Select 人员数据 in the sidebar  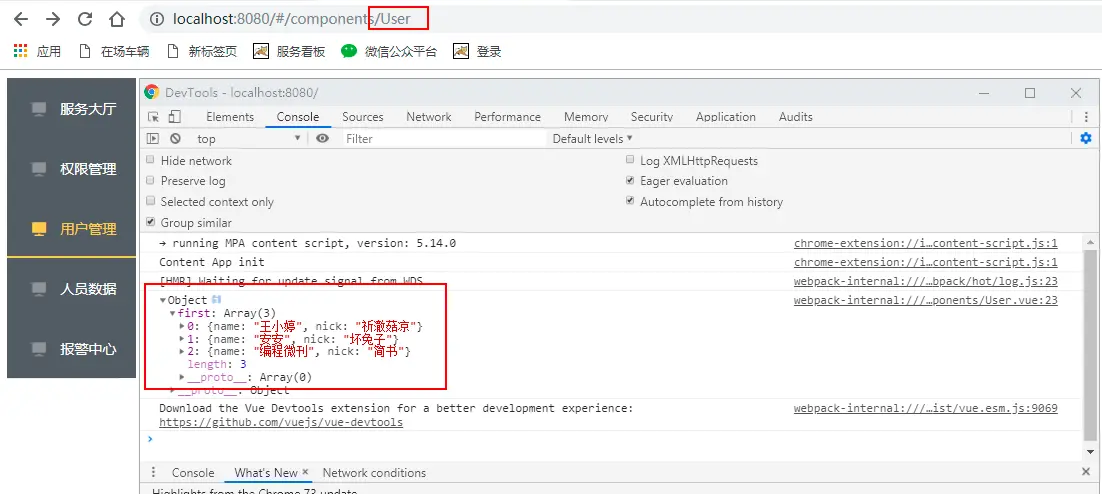(72, 288)
